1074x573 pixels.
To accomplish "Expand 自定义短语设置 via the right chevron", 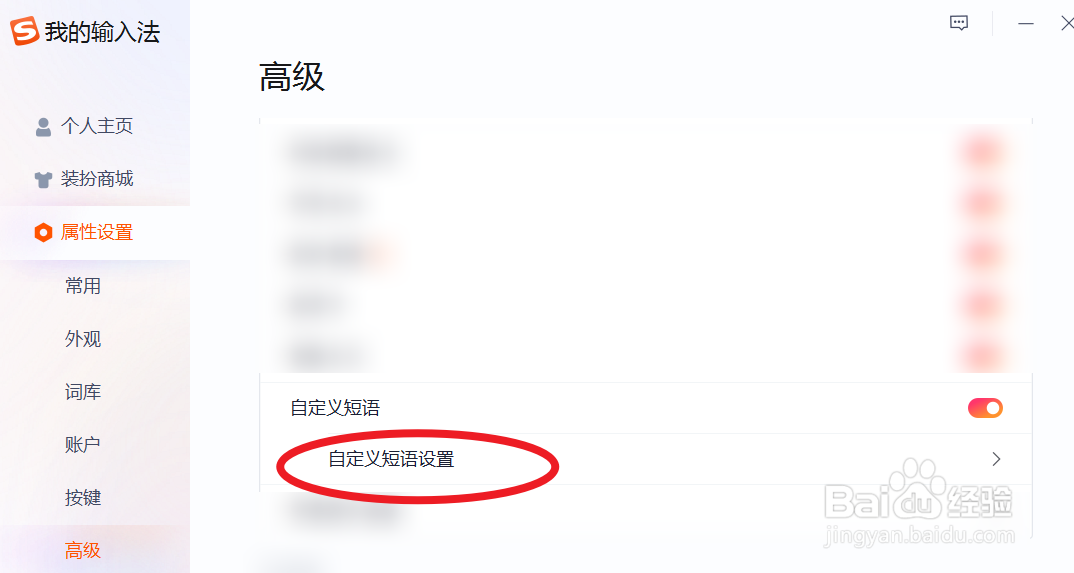I will pos(997,459).
